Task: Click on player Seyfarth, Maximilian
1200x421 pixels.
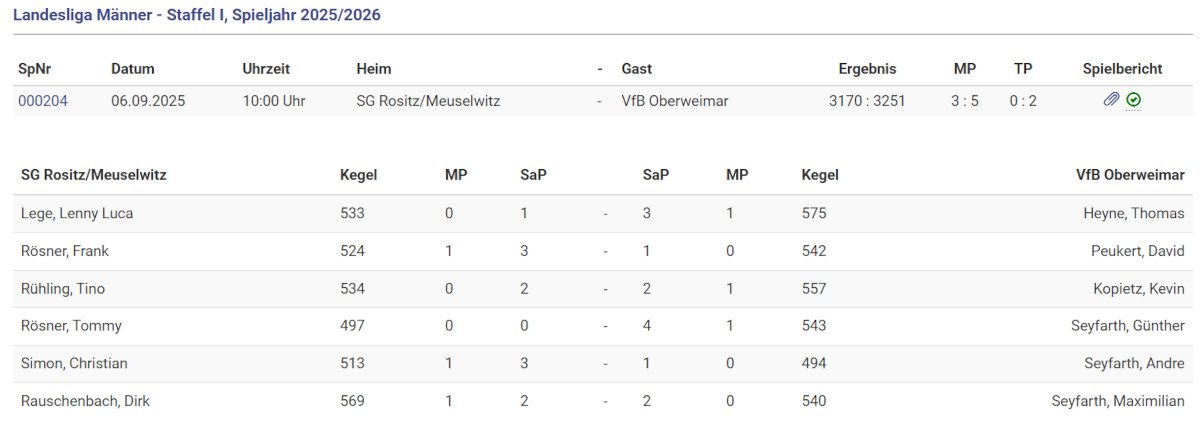Action: tap(1118, 401)
